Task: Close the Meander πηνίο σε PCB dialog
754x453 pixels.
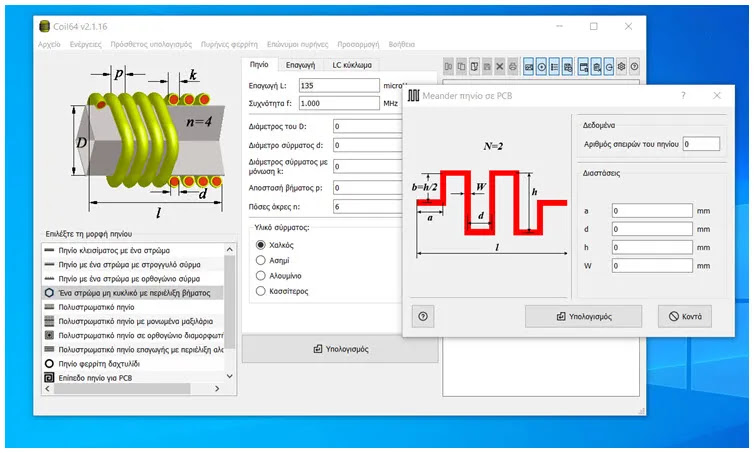Action: (717, 95)
